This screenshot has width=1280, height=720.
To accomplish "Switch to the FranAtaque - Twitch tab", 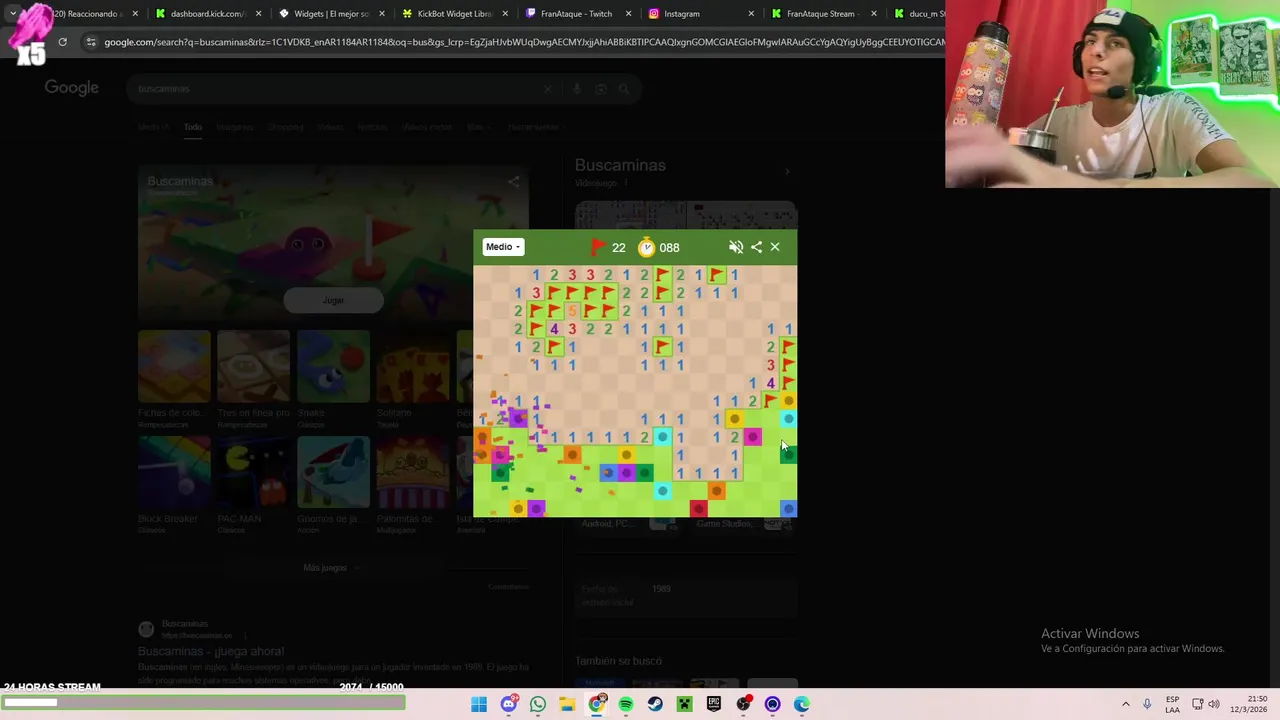I will point(578,14).
